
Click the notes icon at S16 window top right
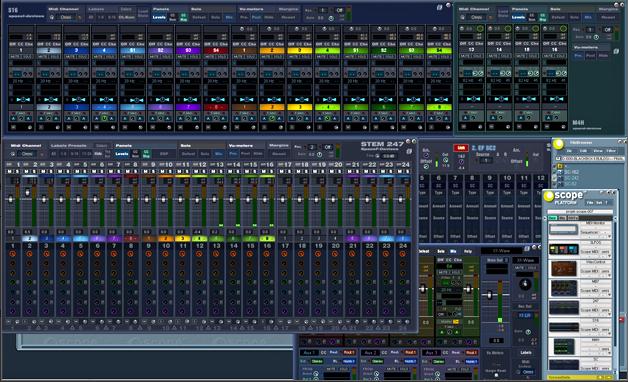tap(439, 8)
